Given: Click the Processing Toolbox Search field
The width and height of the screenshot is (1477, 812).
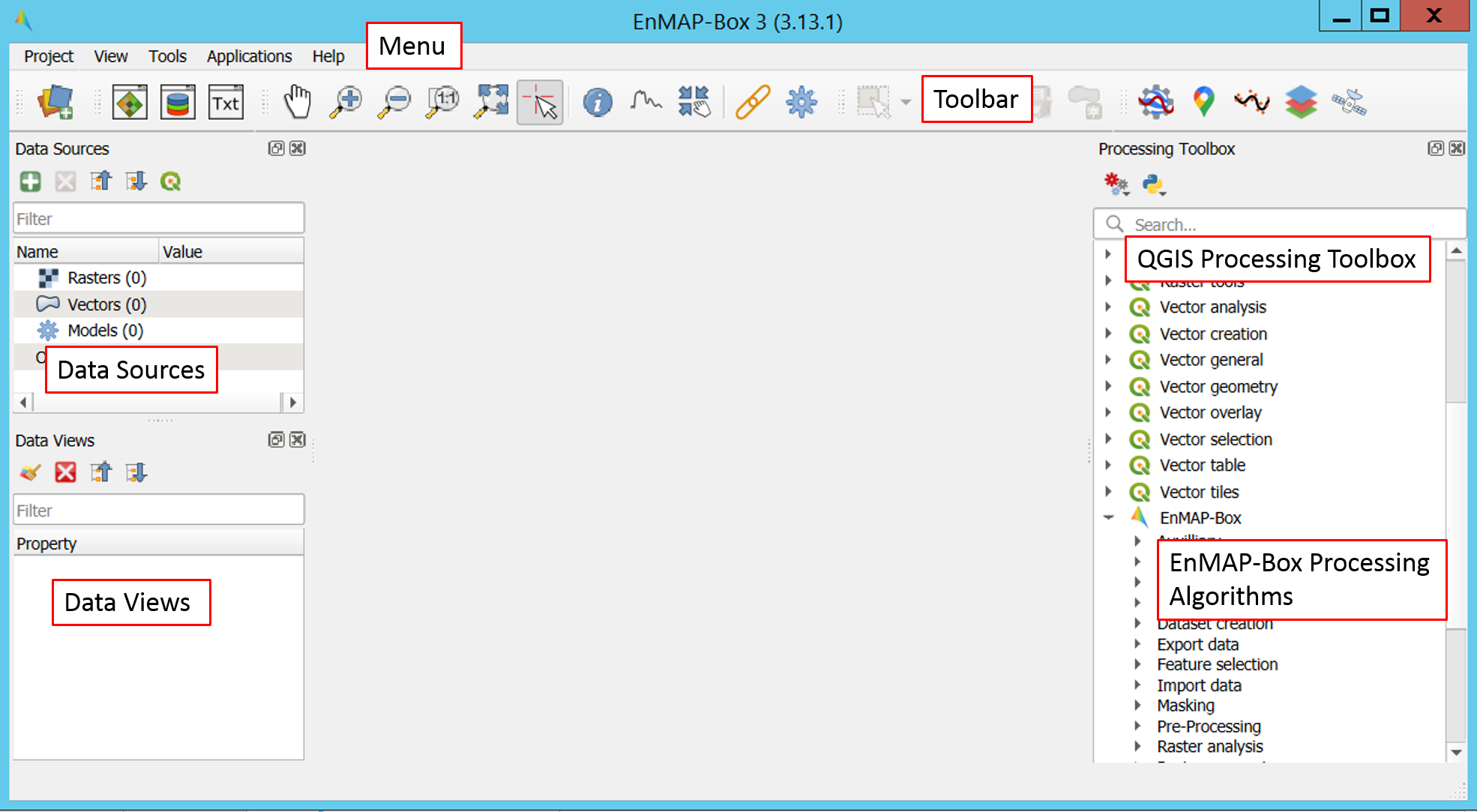Looking at the screenshot, I should (x=1280, y=224).
